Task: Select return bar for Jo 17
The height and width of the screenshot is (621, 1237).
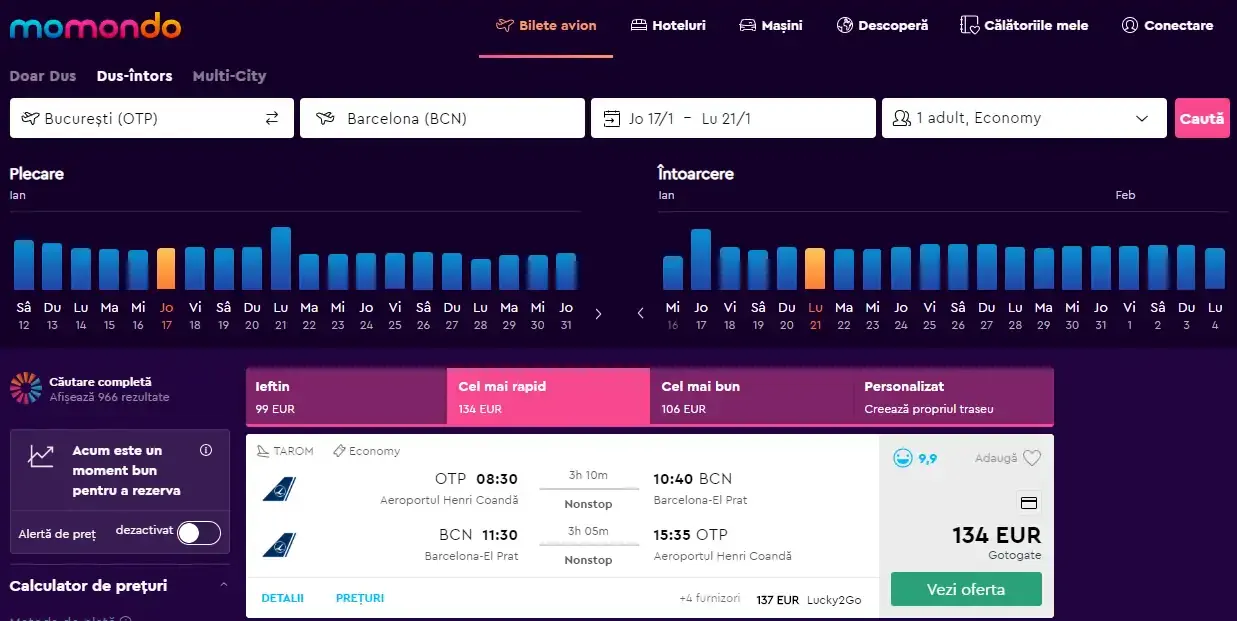Action: pos(701,259)
